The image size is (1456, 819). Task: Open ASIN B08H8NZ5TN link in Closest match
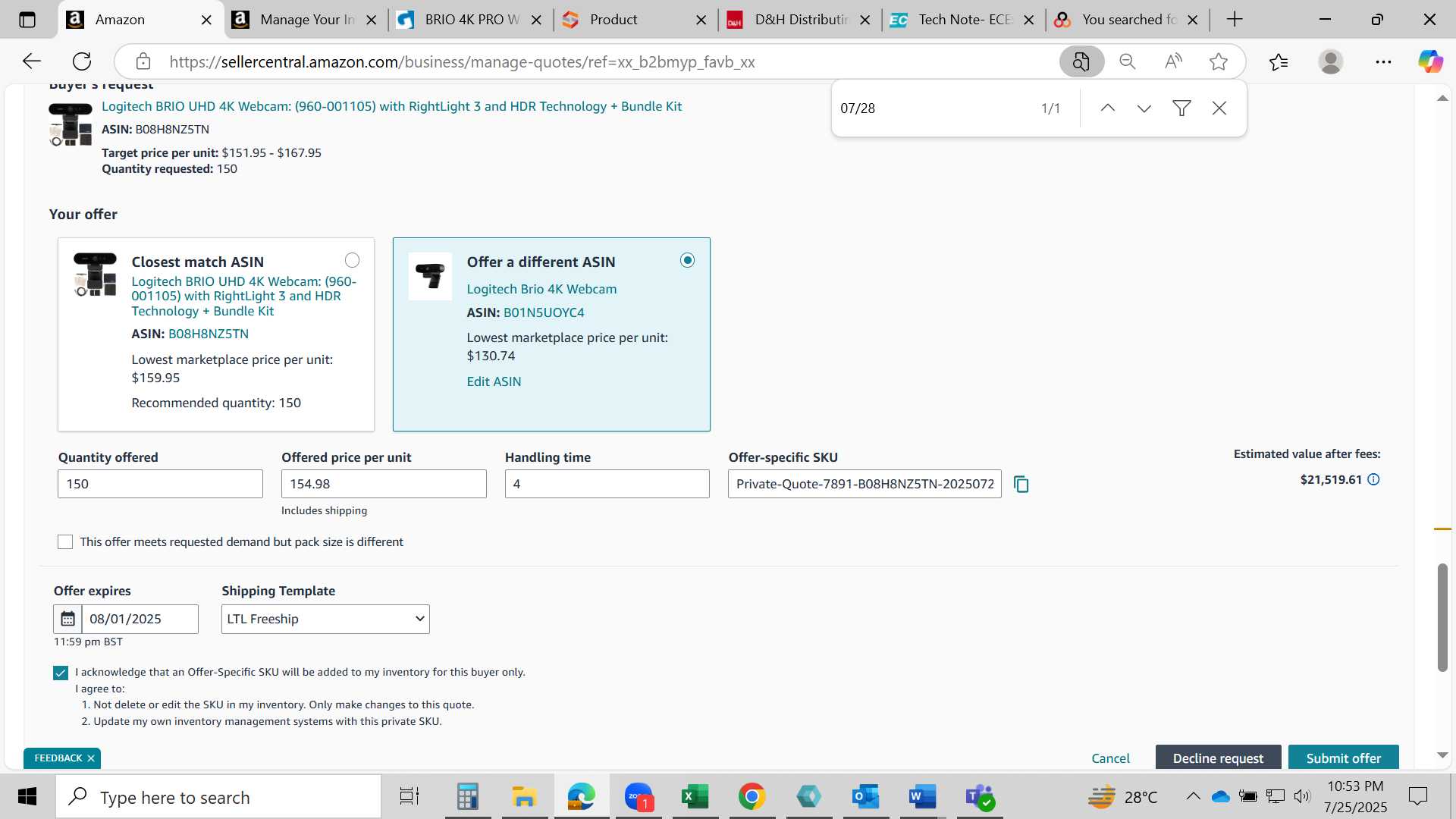click(209, 334)
